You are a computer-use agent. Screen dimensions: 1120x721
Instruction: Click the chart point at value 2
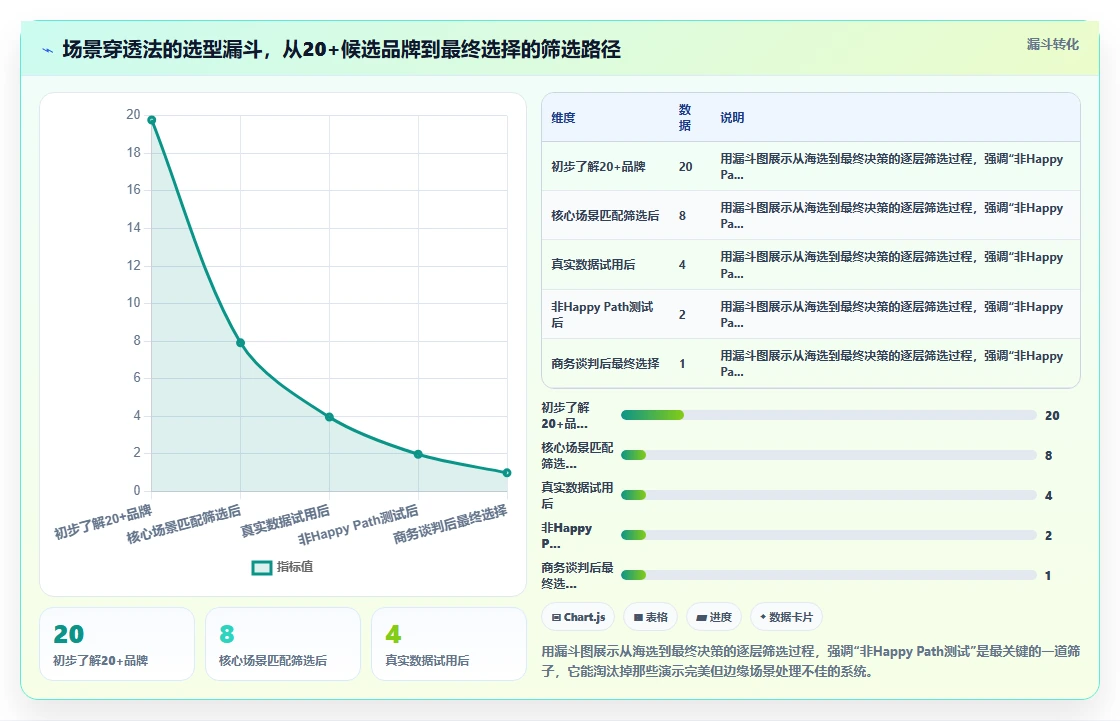click(x=419, y=454)
